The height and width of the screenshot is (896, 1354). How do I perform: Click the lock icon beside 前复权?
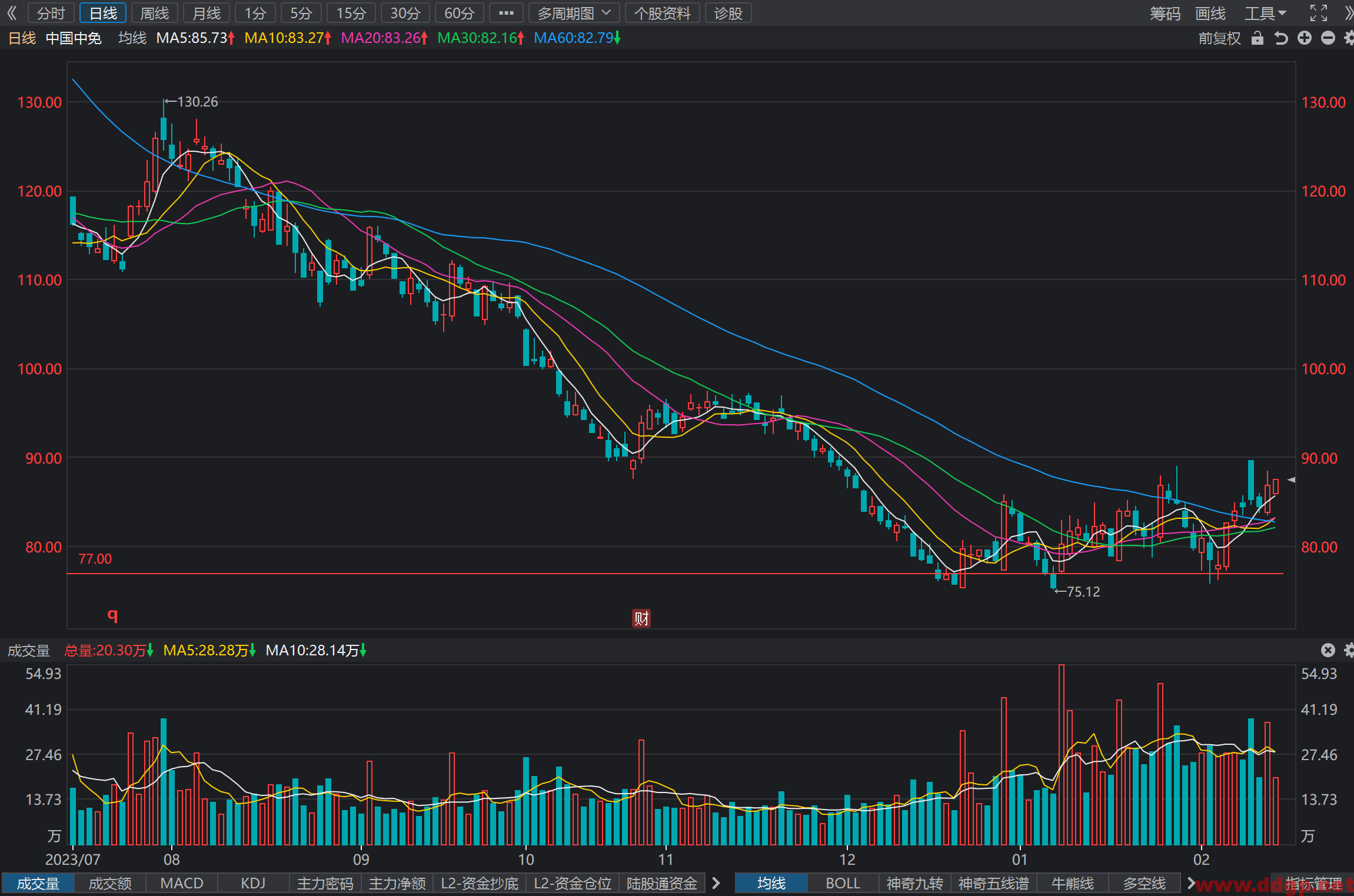(1257, 38)
